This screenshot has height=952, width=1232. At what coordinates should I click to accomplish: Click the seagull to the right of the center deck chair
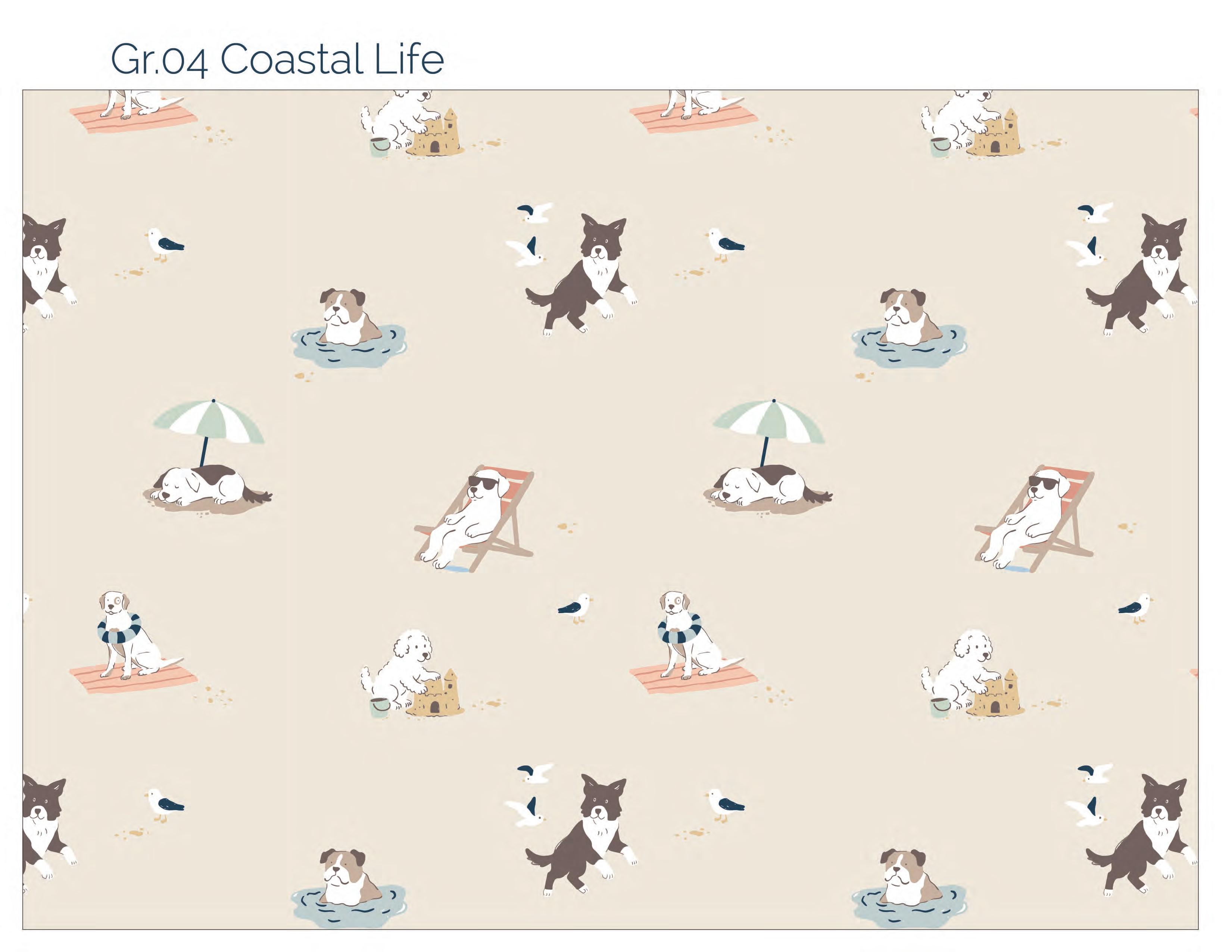(574, 608)
